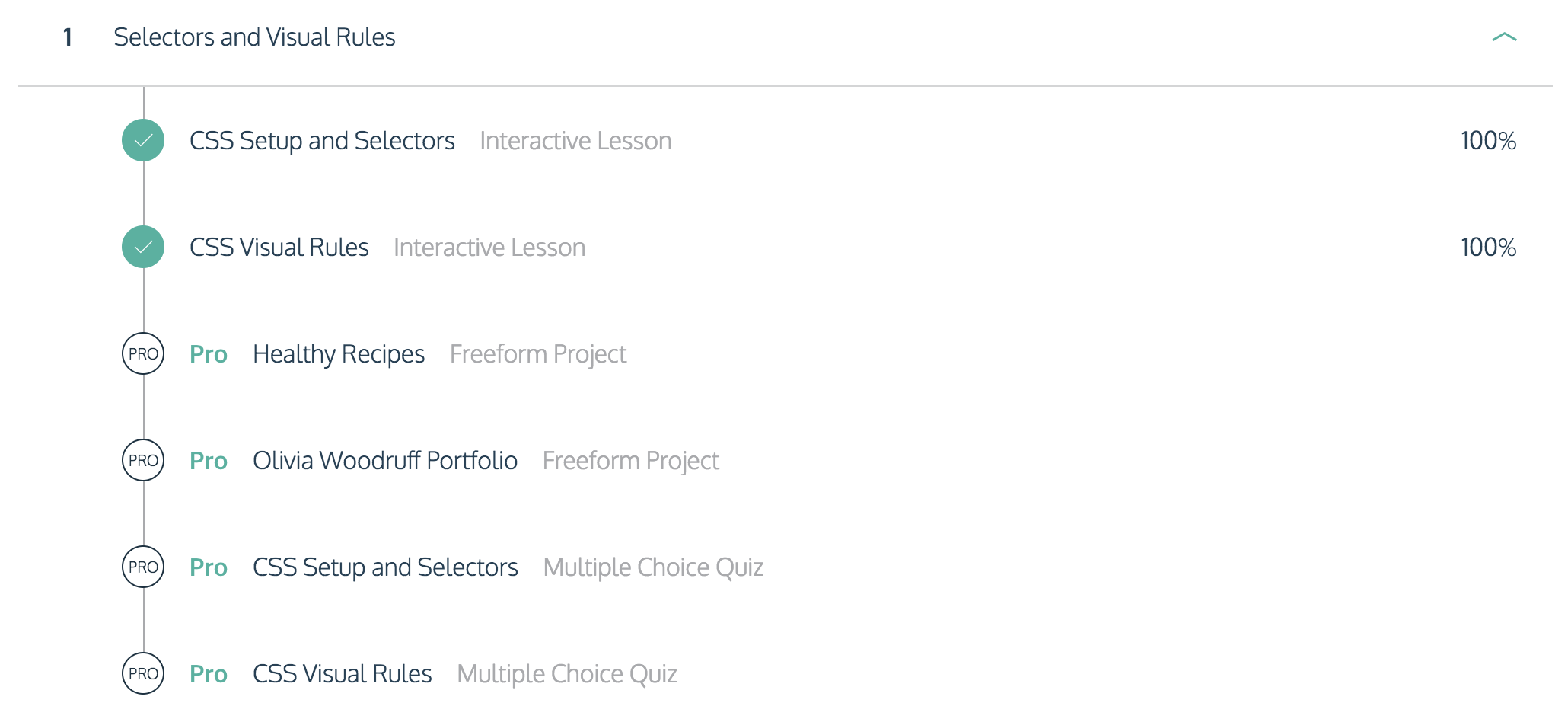The width and height of the screenshot is (1568, 719).
Task: Click the Pro label before Healthy Recipes
Action: click(x=209, y=354)
